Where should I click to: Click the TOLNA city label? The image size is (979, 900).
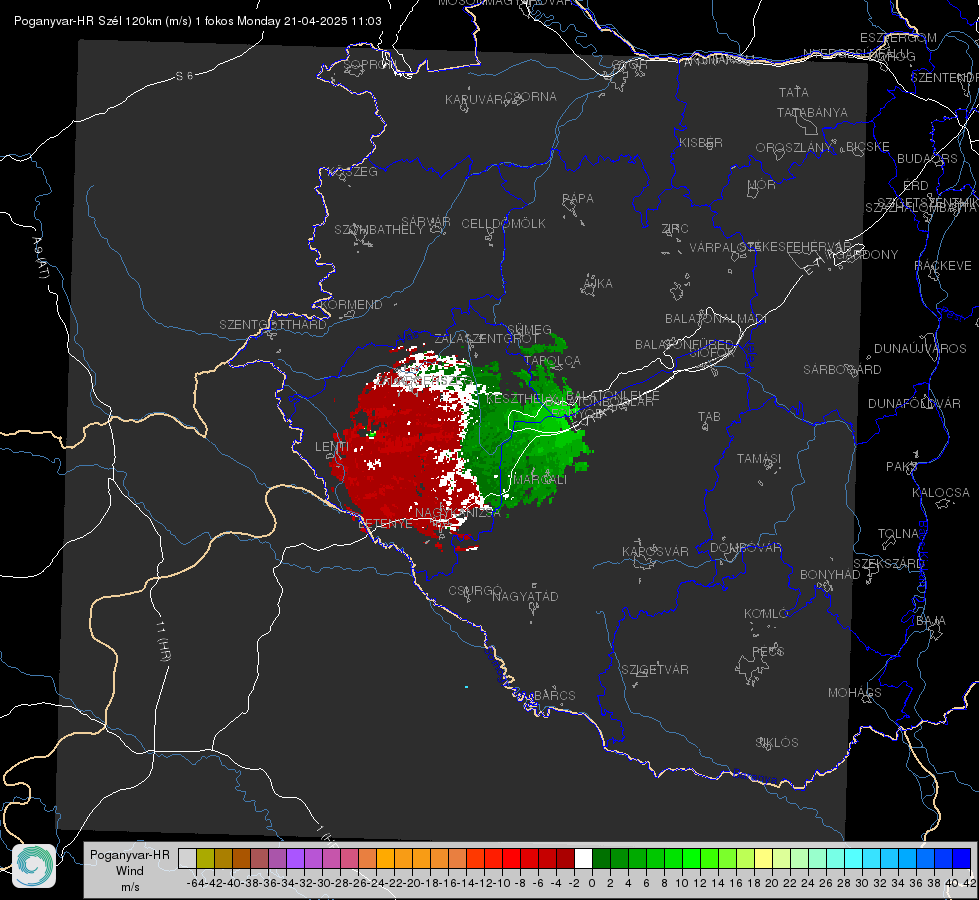tap(899, 534)
